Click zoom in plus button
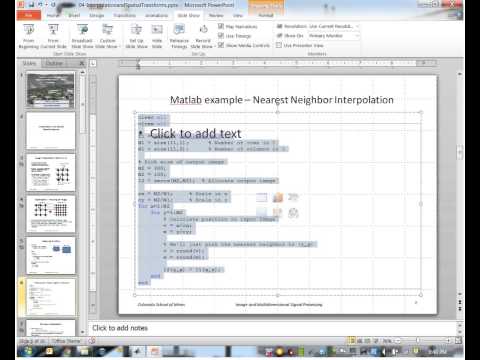The width and height of the screenshot is (480, 360). click(448, 341)
